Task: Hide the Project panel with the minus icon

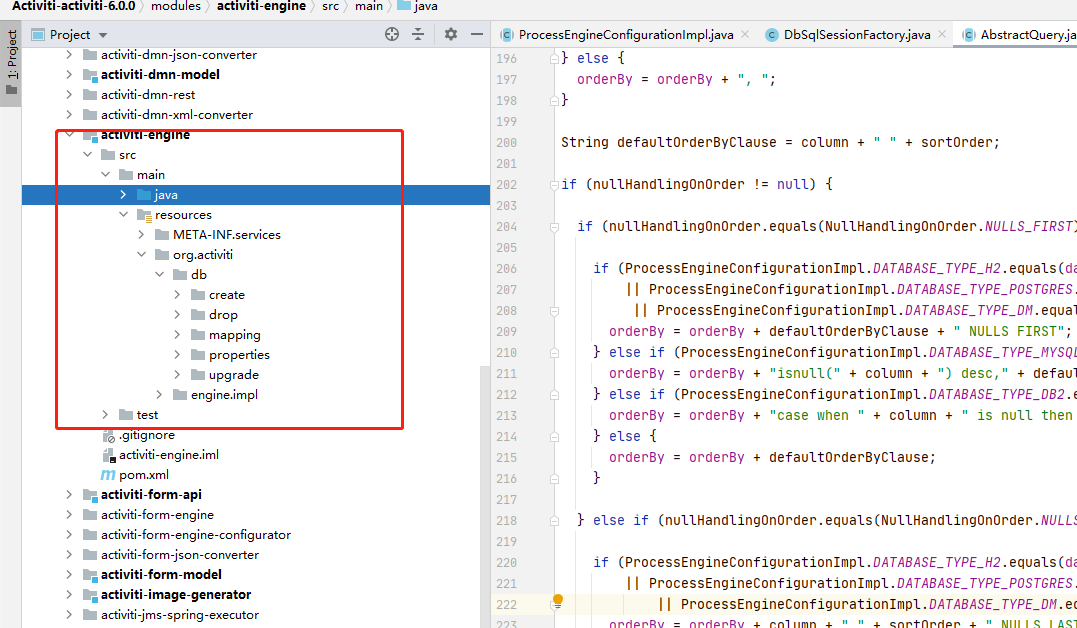Action: click(477, 34)
